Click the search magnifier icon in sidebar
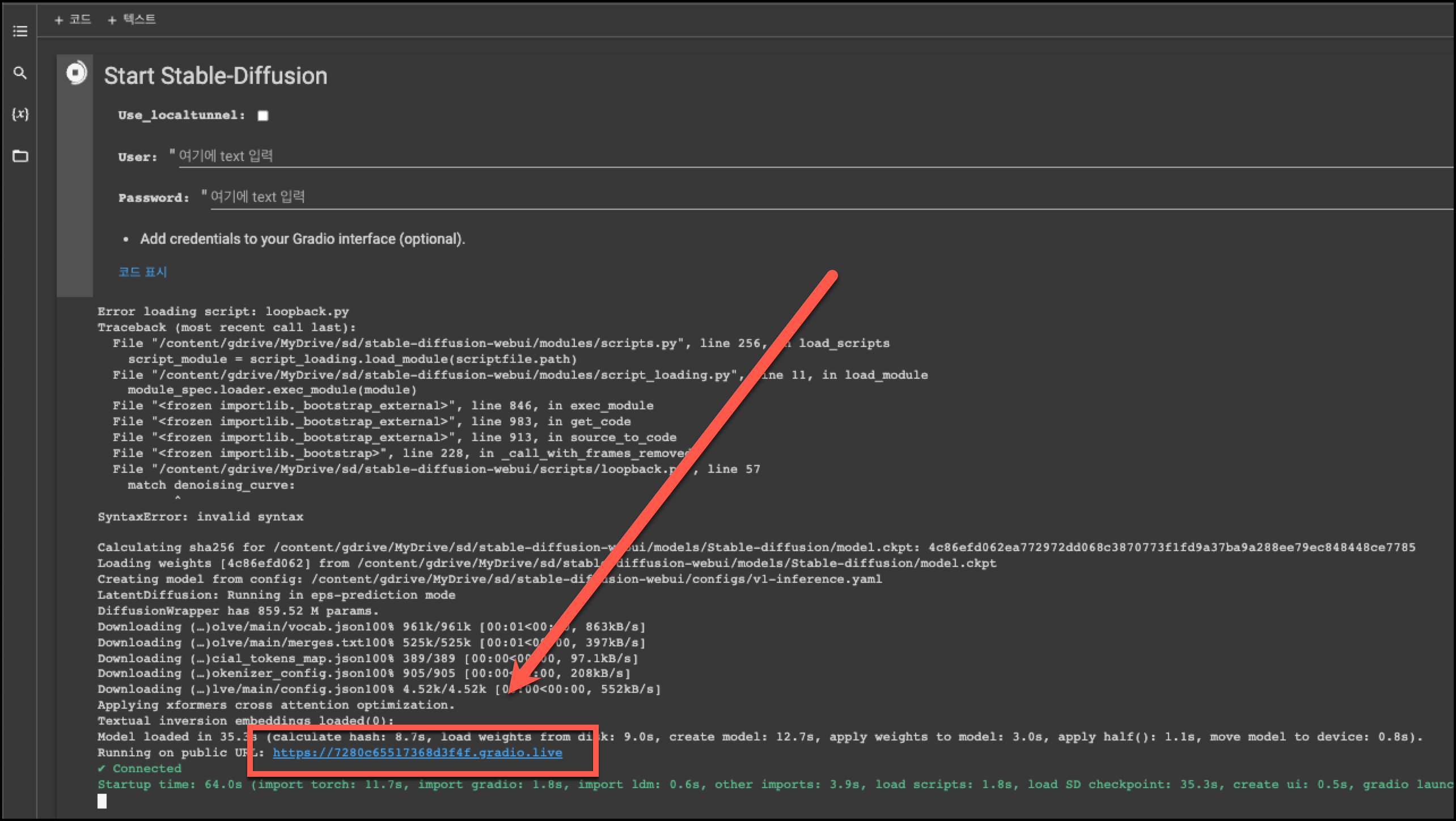Screen dimensions: 1456x821 tap(20, 73)
